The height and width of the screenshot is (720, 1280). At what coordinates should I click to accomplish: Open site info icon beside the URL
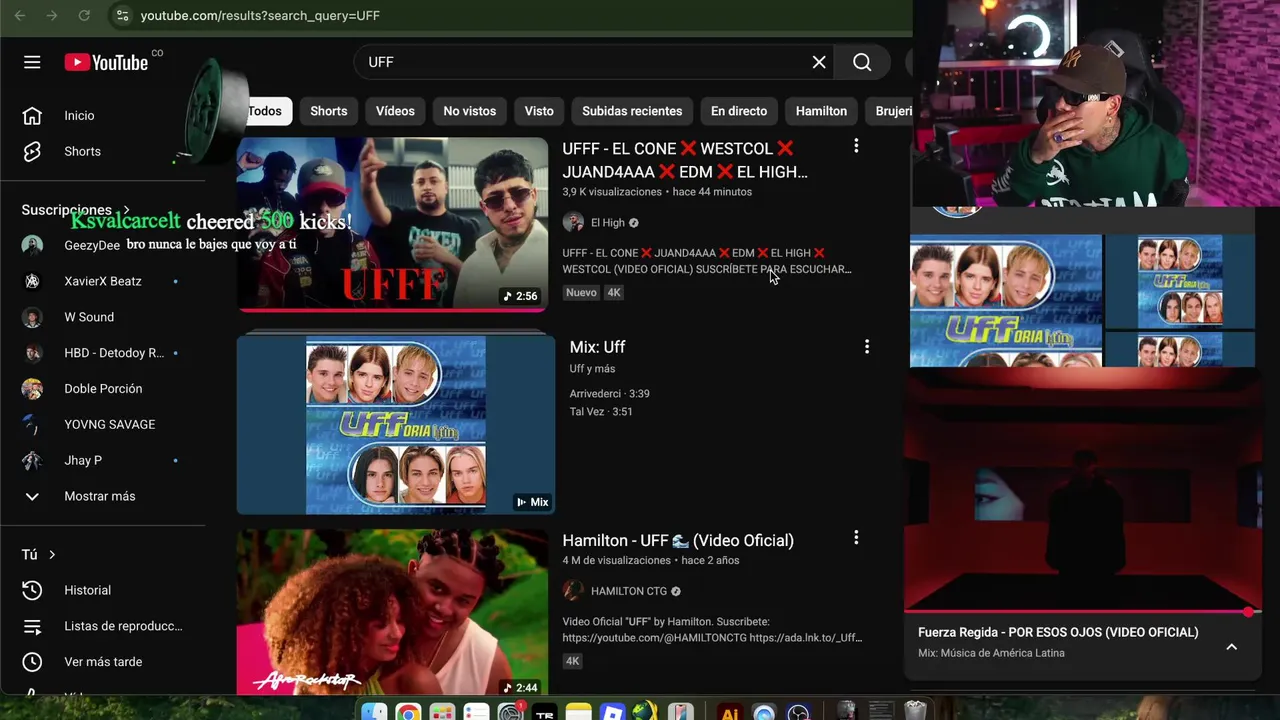[121, 16]
